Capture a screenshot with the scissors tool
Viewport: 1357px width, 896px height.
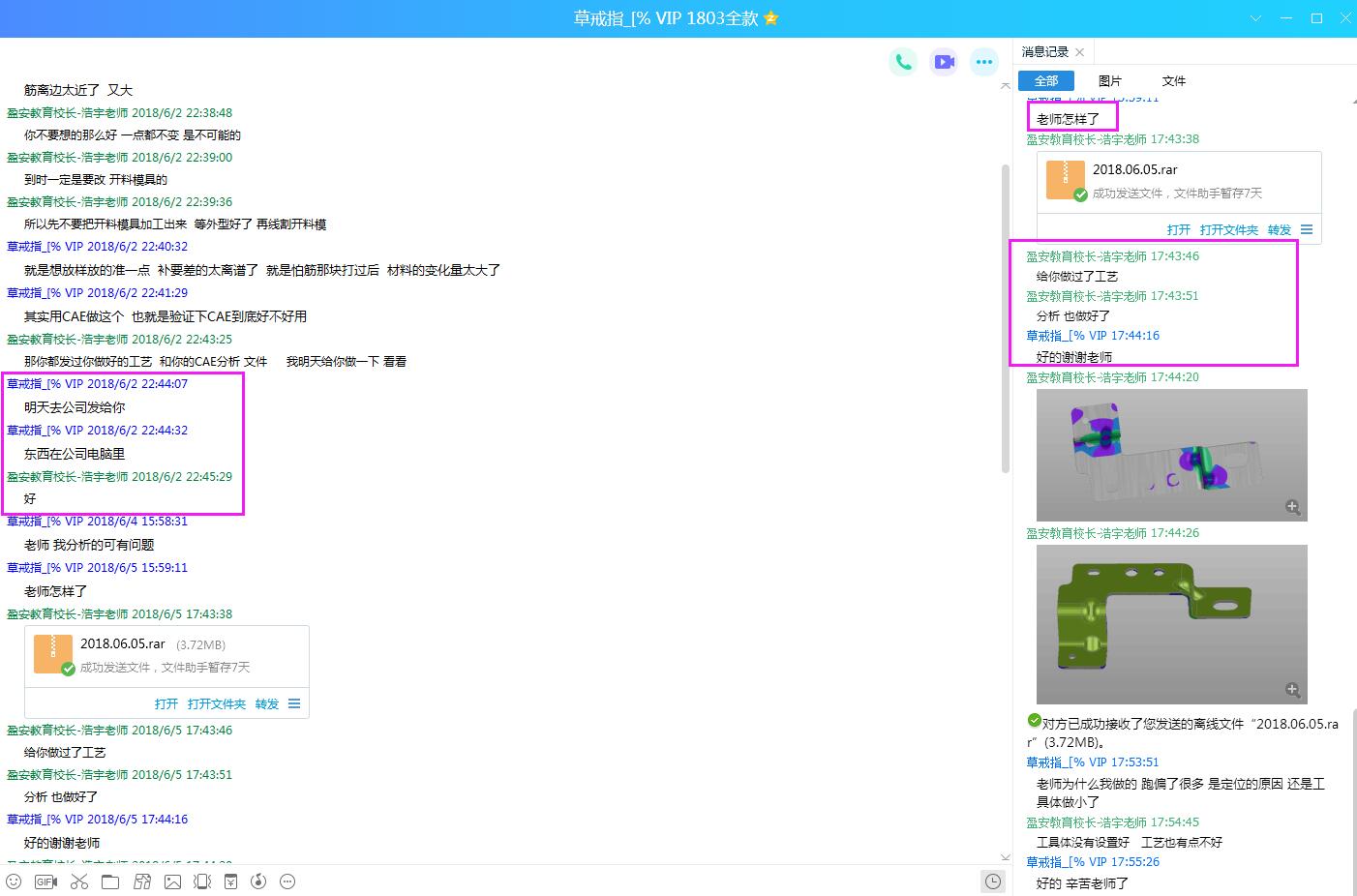(x=79, y=881)
